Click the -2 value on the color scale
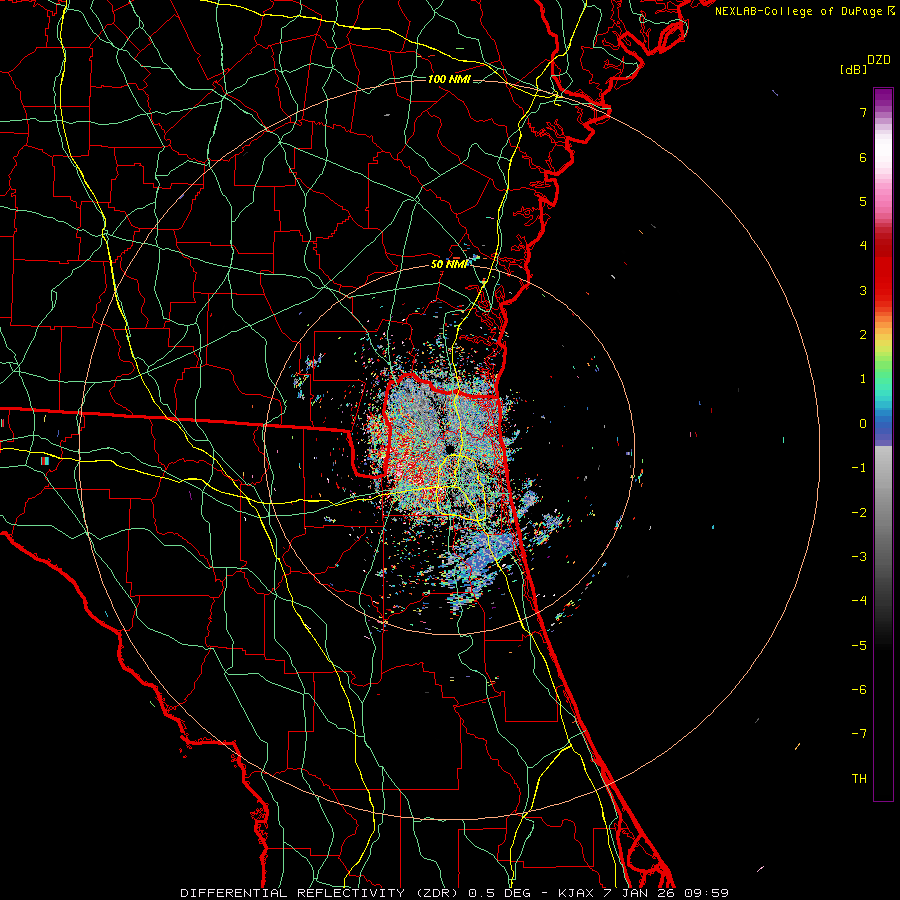 point(859,513)
